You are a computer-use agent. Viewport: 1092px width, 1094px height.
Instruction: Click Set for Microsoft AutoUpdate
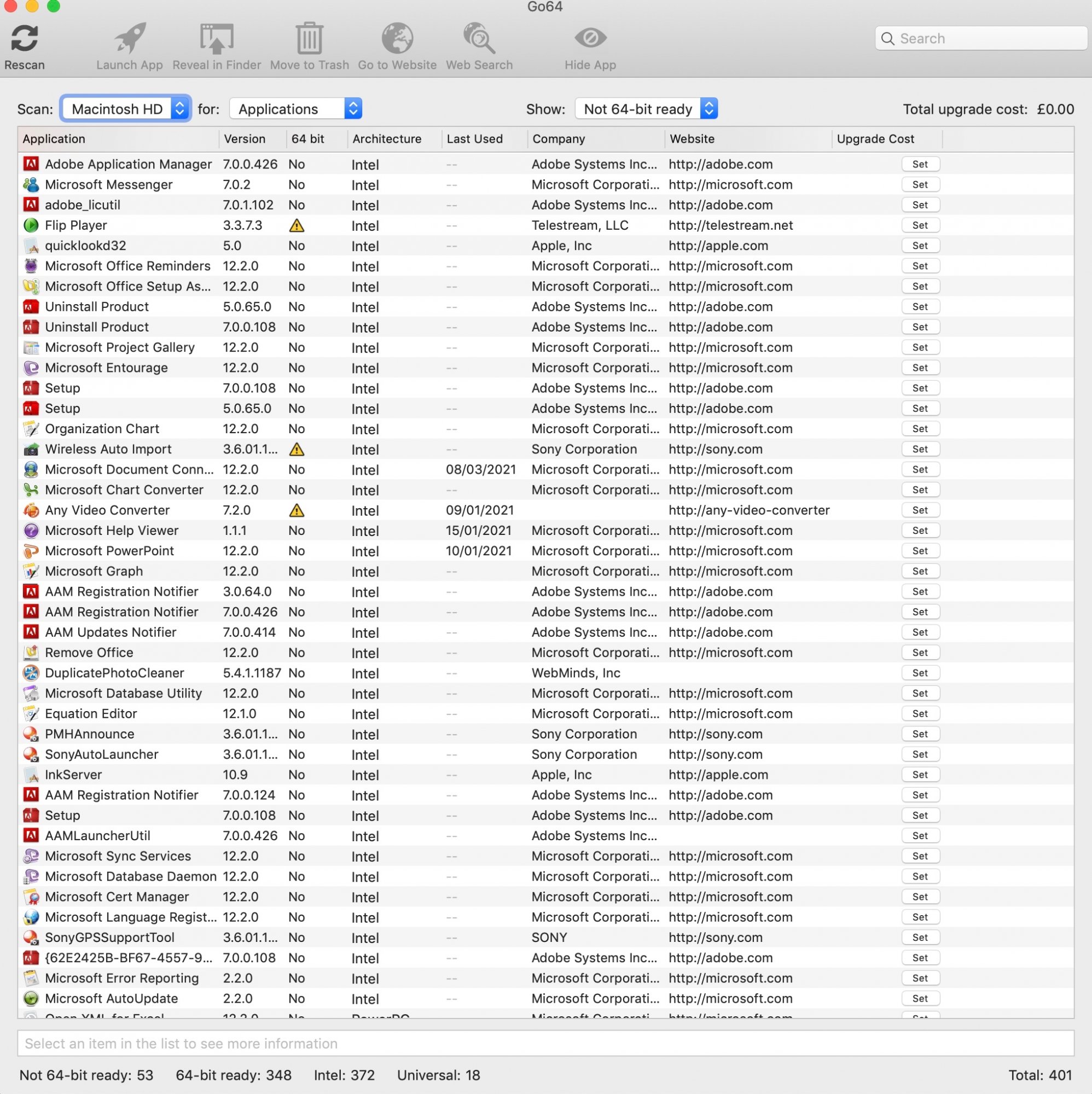pyautogui.click(x=920, y=999)
